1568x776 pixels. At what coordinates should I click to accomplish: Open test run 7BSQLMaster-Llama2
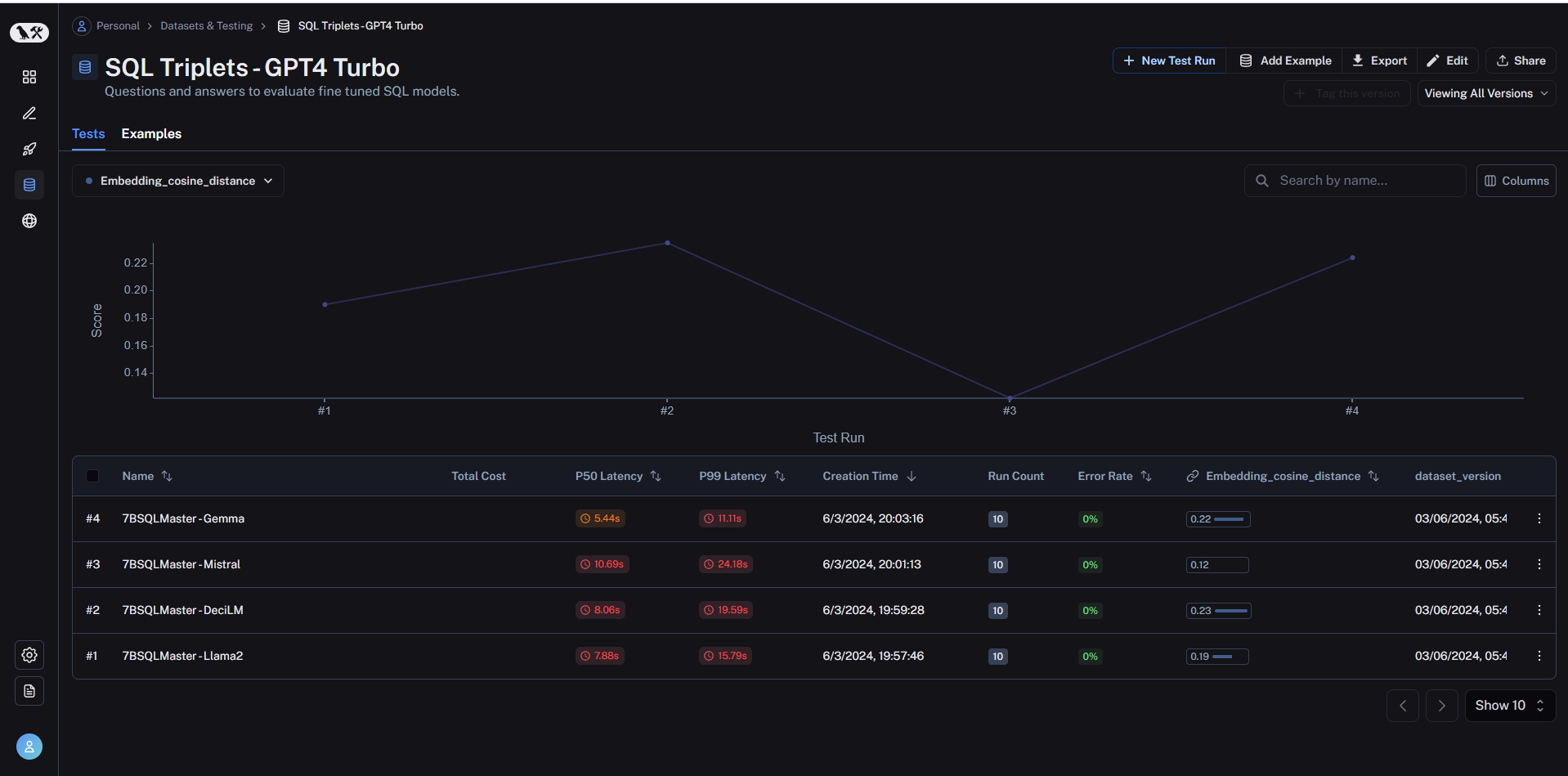182,656
